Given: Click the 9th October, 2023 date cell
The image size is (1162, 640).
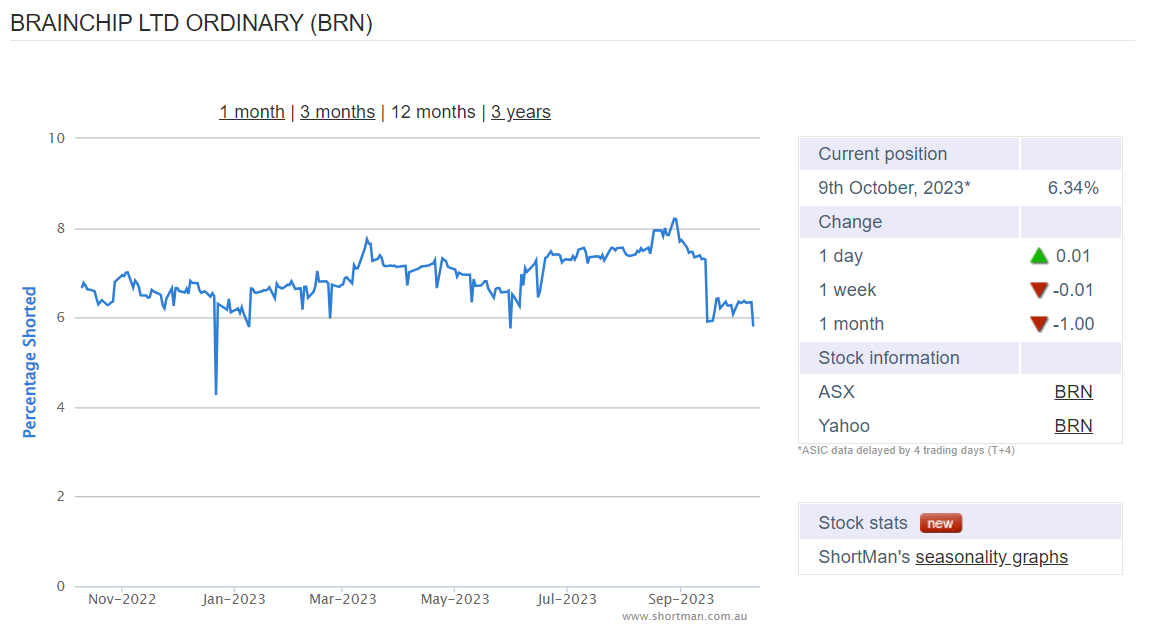Looking at the screenshot, I should 894,188.
